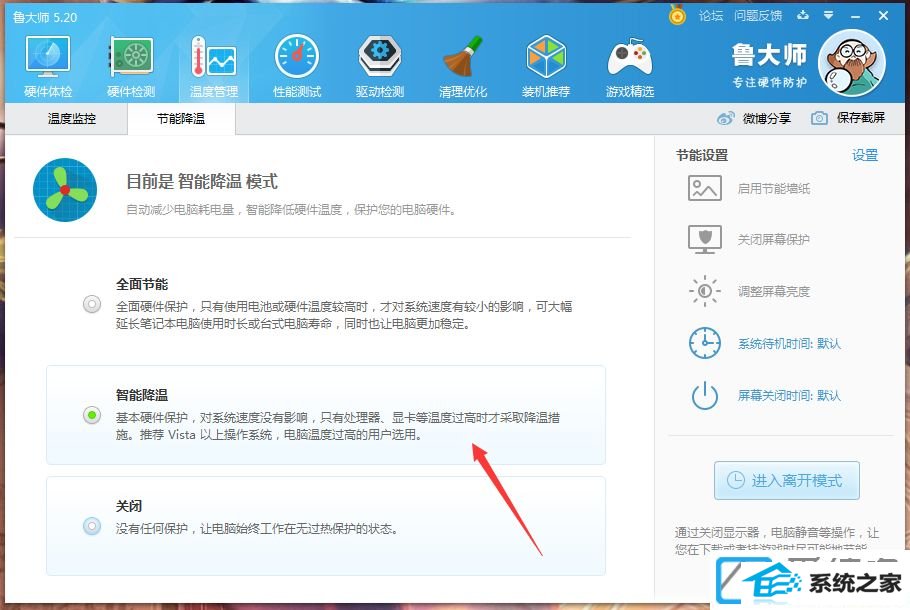Open 设置 link in 节能设置 panel
Image resolution: width=910 pixels, height=610 pixels.
tap(865, 155)
